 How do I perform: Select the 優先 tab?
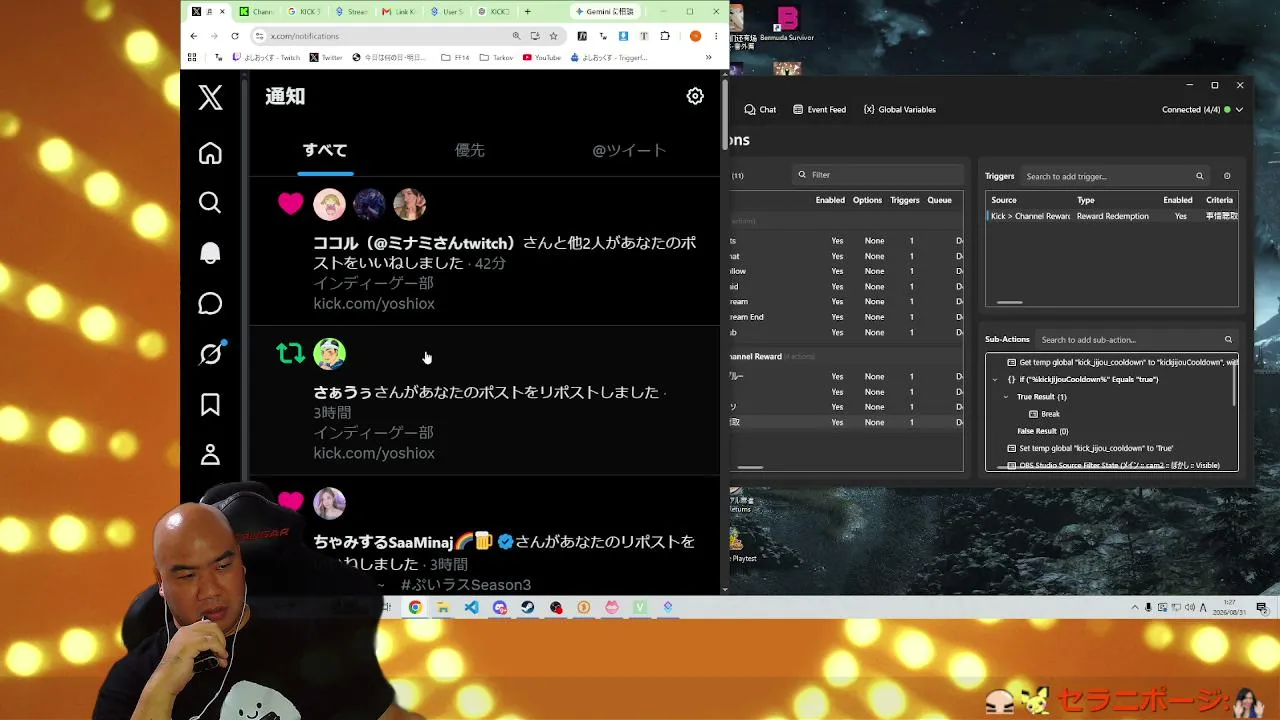[x=470, y=150]
